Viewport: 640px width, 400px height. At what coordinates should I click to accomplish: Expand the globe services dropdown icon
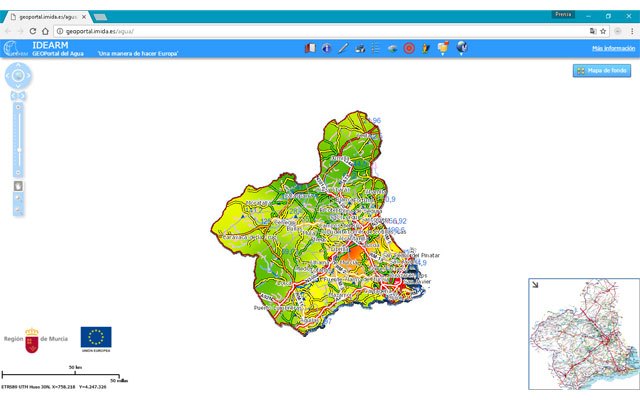click(x=462, y=48)
